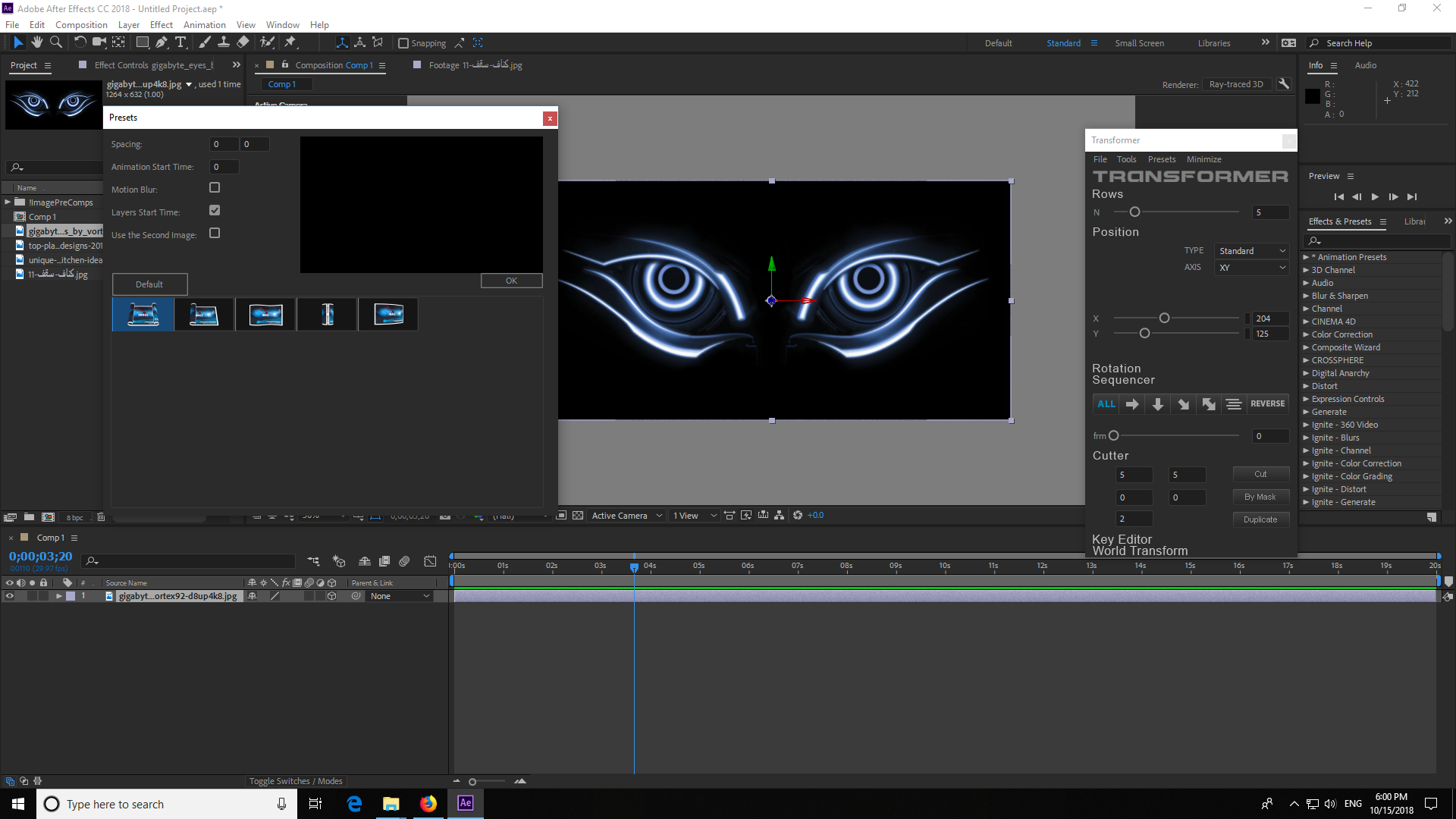
Task: Open 1 View layout dropdown
Action: (x=694, y=516)
